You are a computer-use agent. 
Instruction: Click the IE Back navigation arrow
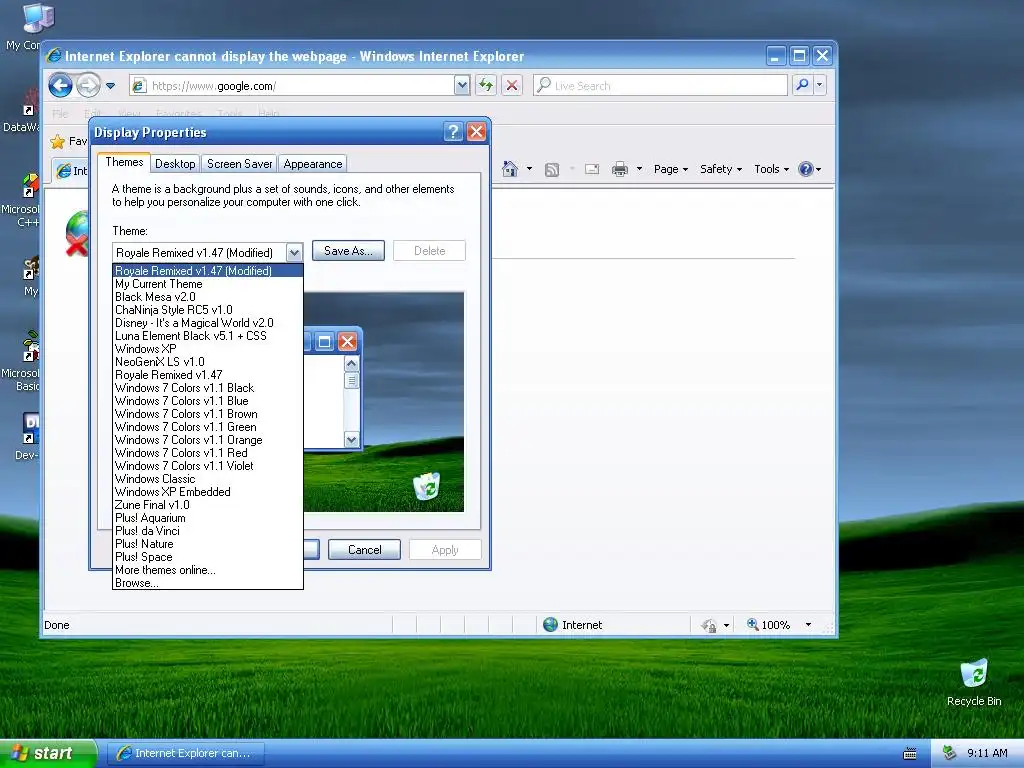pos(60,85)
